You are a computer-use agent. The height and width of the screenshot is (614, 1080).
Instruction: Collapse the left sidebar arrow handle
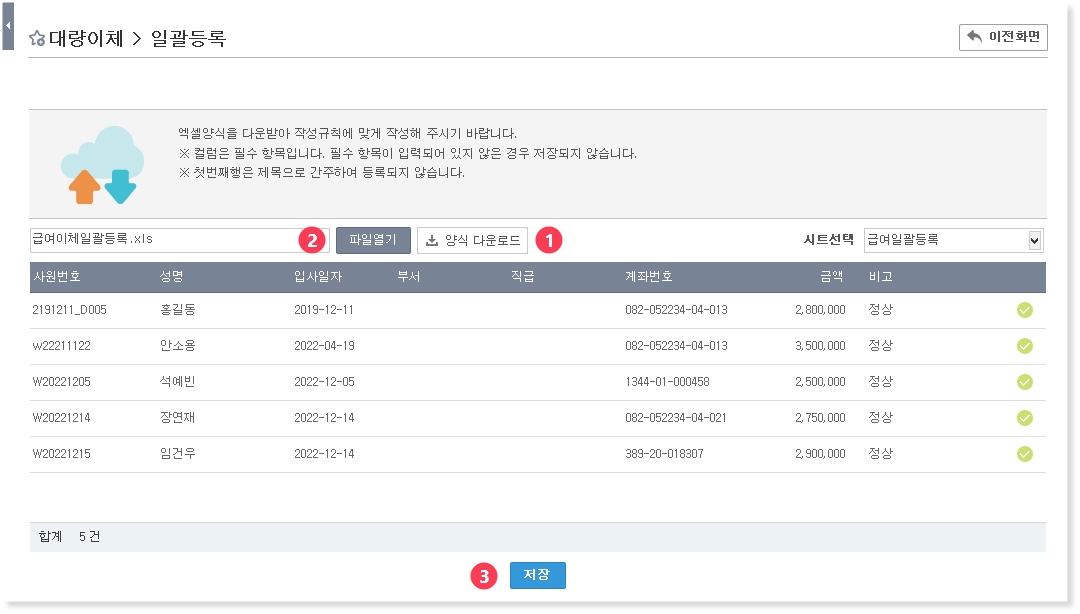coord(8,25)
